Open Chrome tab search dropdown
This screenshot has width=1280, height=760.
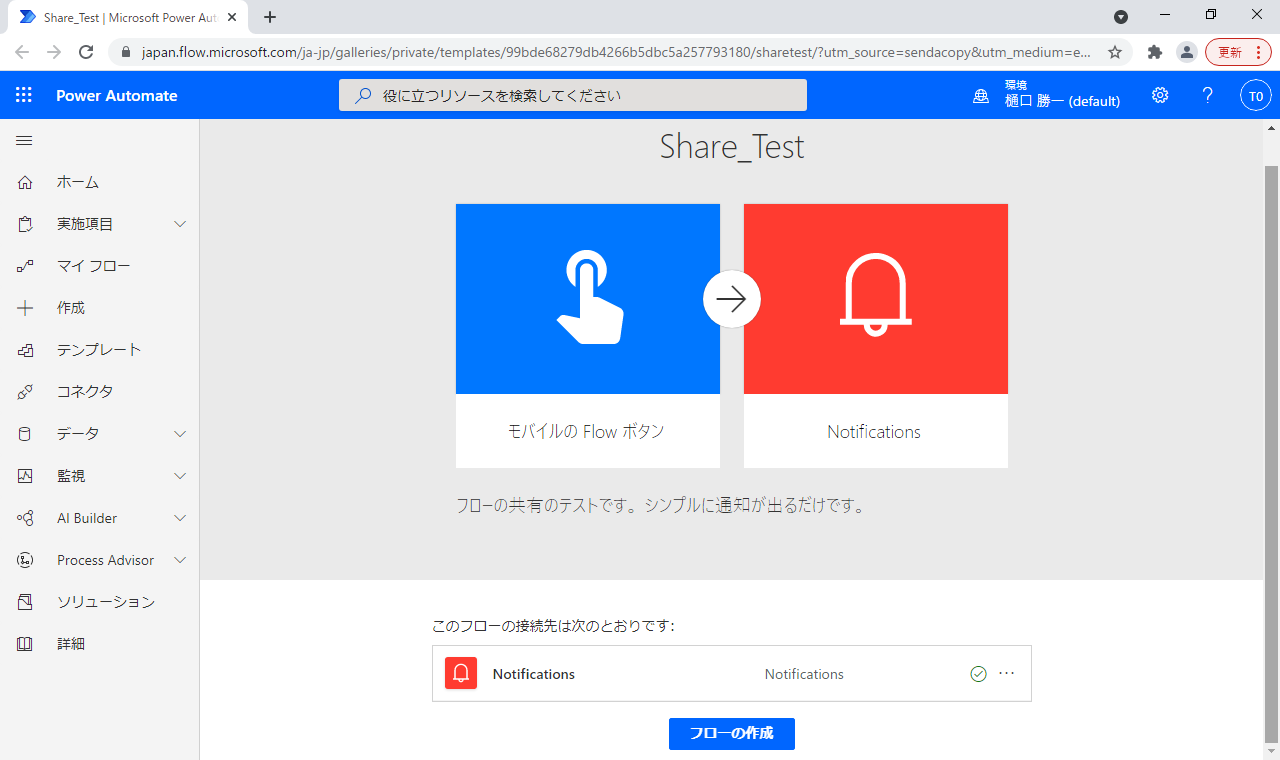click(1121, 17)
